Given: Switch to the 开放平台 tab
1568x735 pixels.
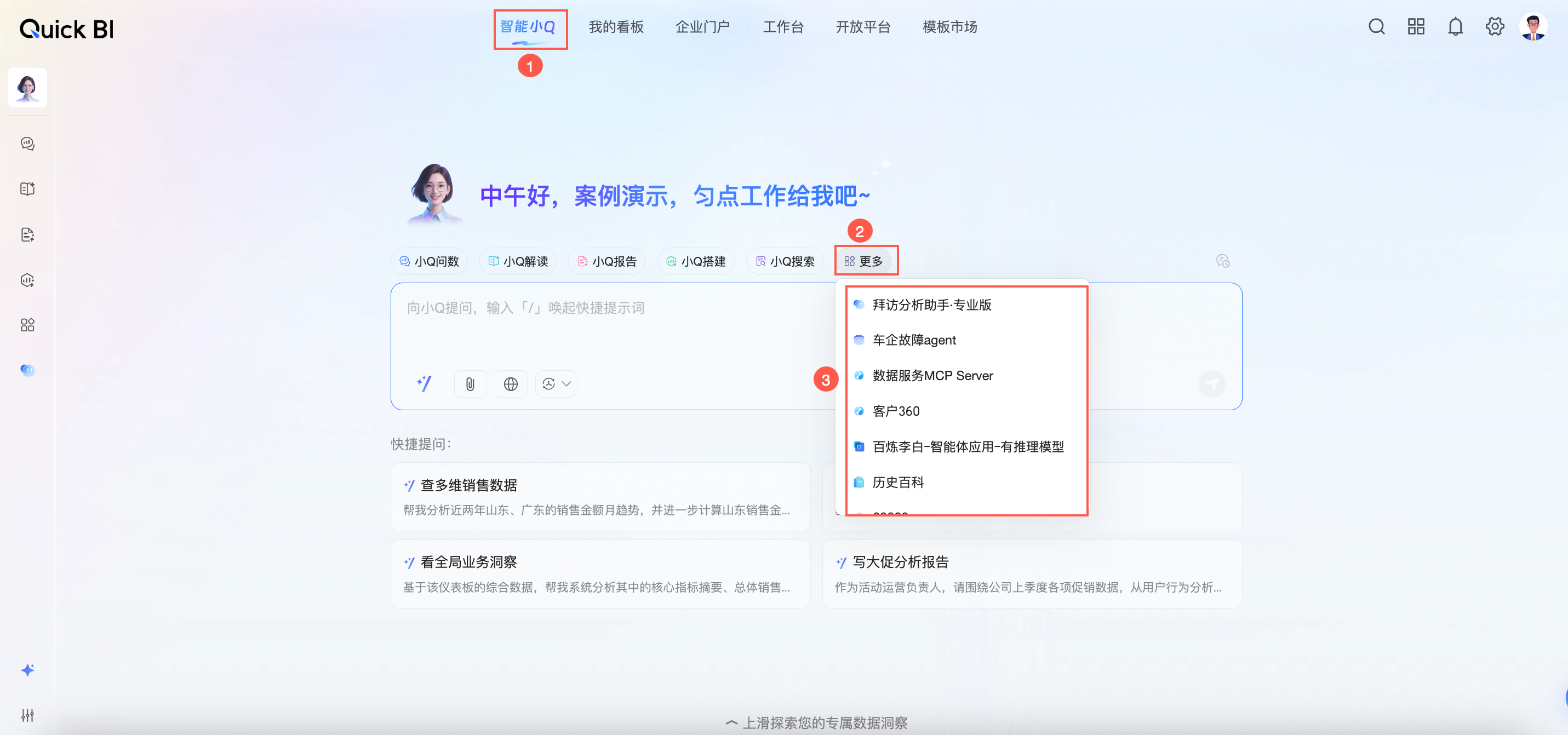Looking at the screenshot, I should (863, 27).
